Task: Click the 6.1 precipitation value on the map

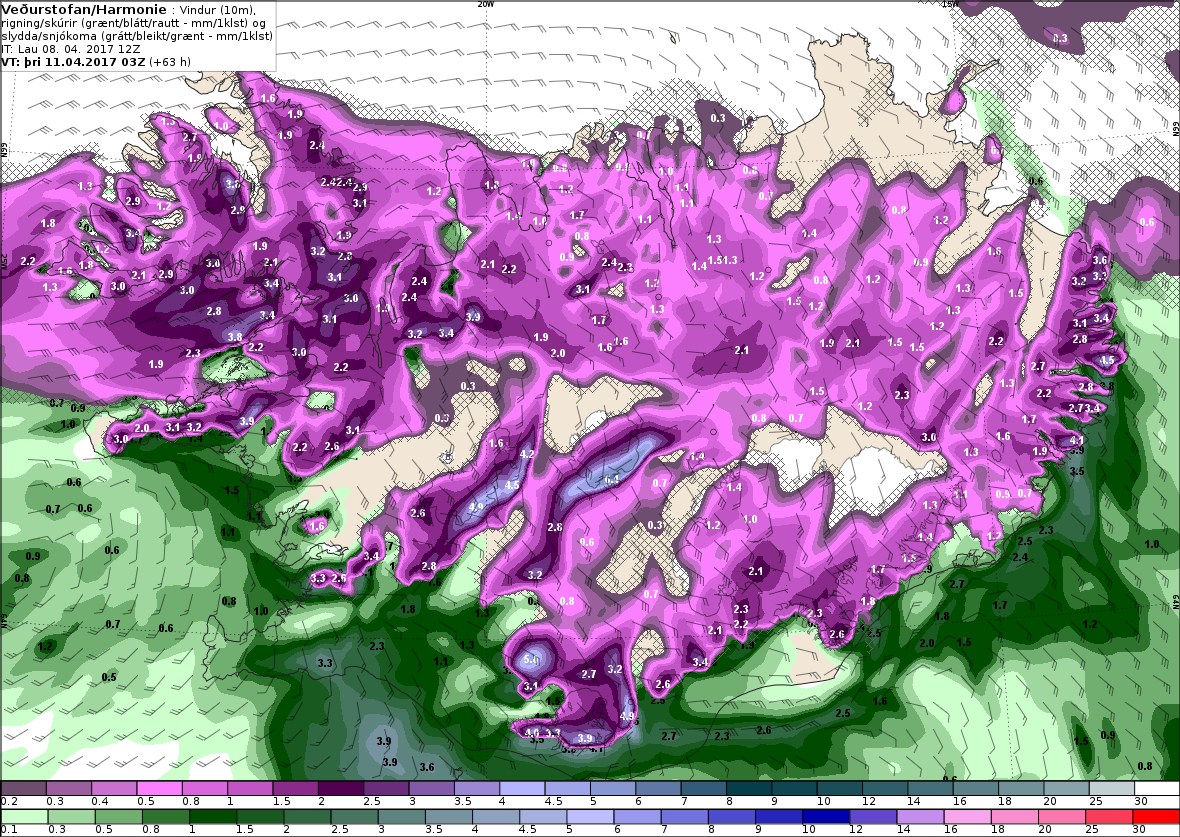Action: (612, 479)
